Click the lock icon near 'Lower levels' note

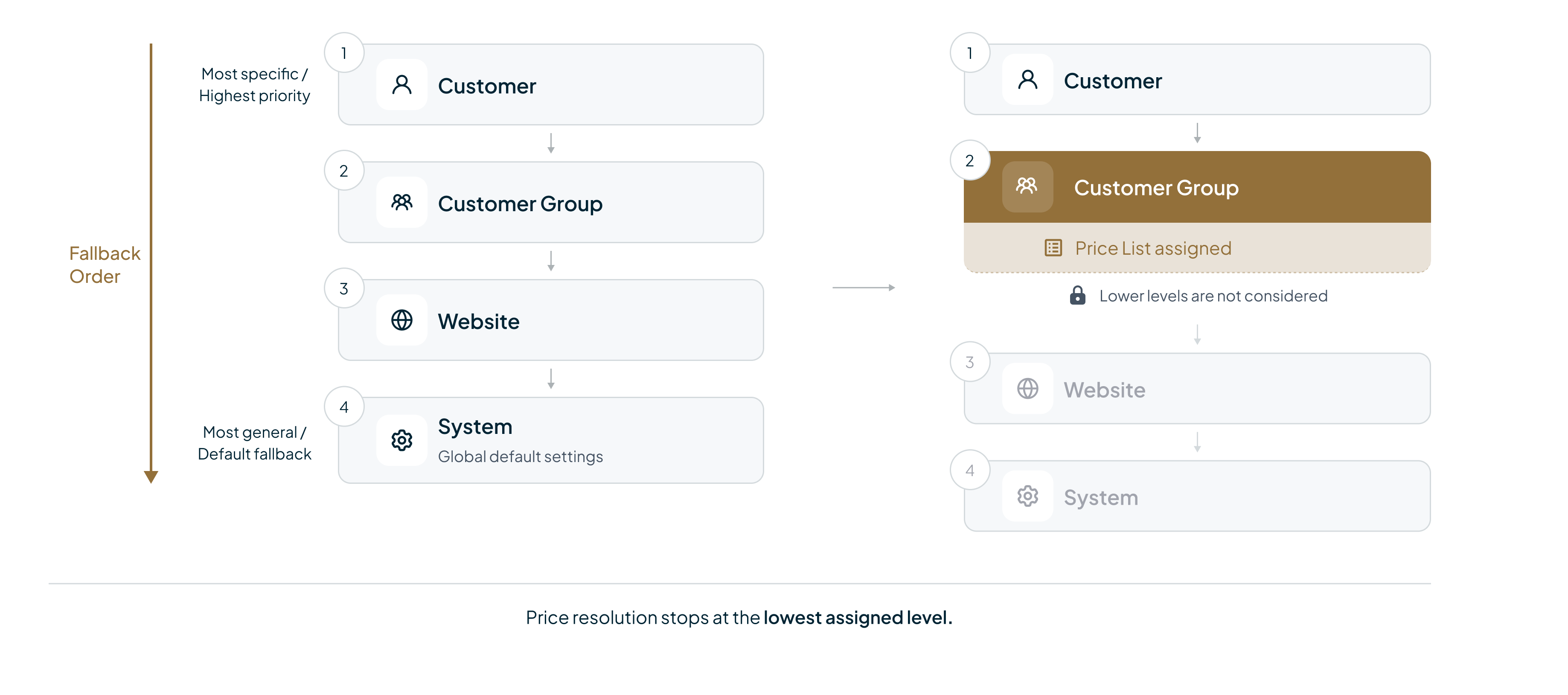click(x=1077, y=295)
